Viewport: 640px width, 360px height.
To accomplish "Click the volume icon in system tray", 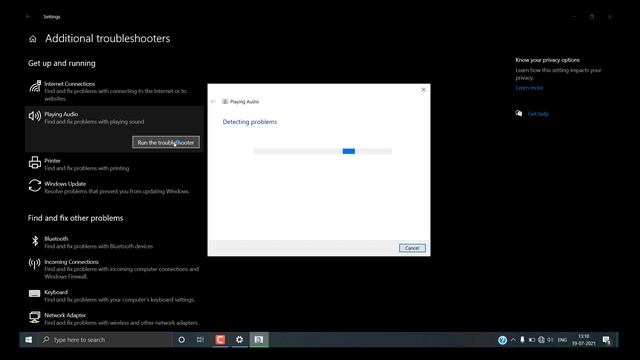I will coord(550,340).
